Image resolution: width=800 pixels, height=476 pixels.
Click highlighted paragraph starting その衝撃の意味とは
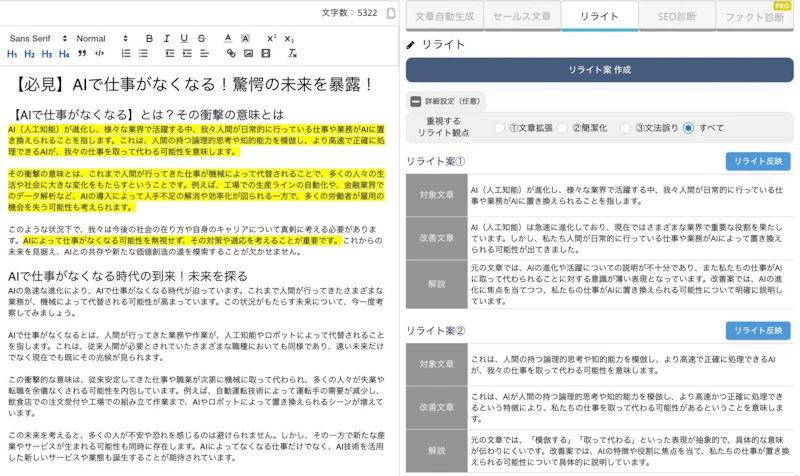click(196, 190)
